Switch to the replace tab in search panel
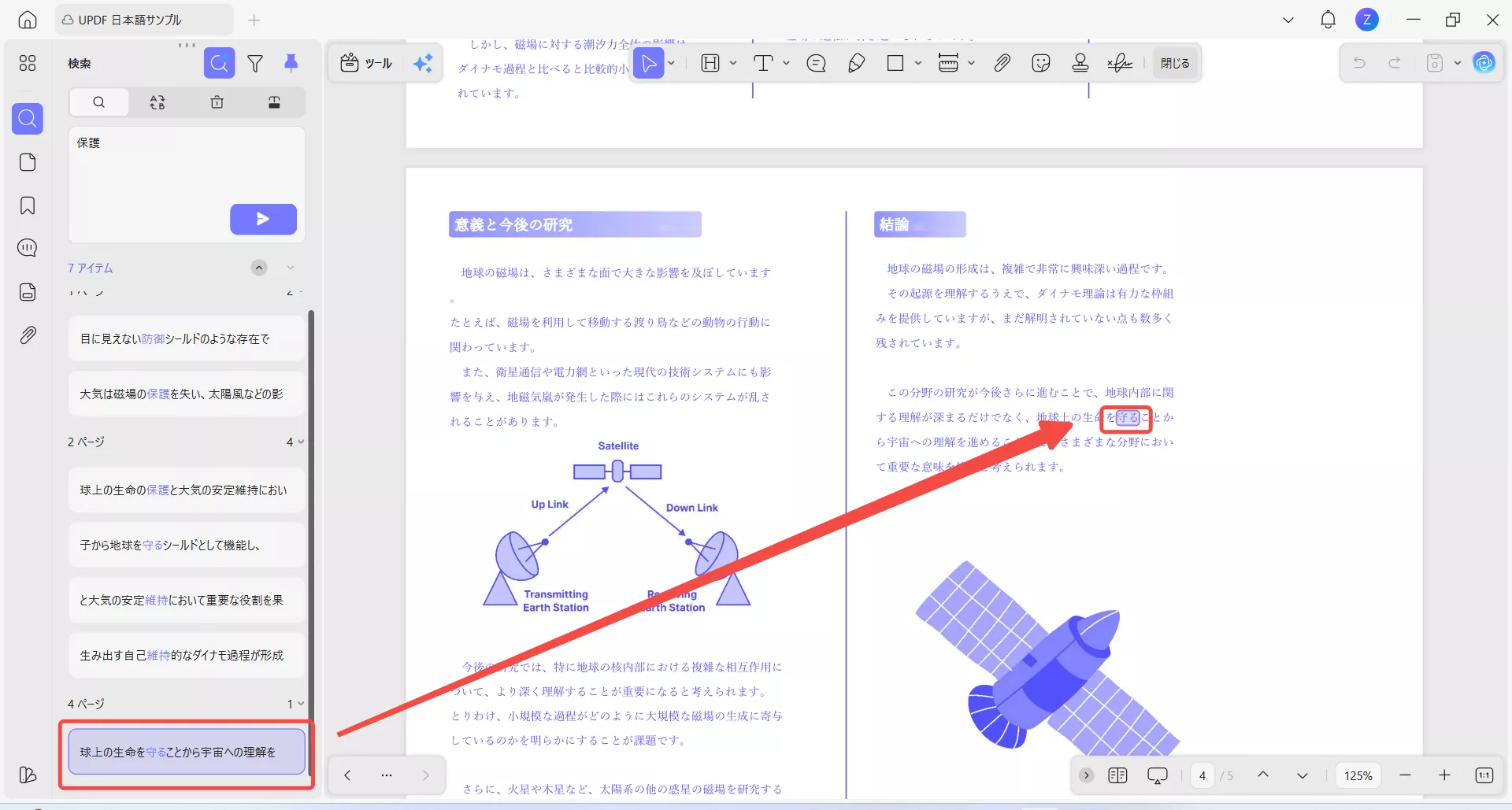This screenshot has width=1512, height=810. tap(157, 102)
